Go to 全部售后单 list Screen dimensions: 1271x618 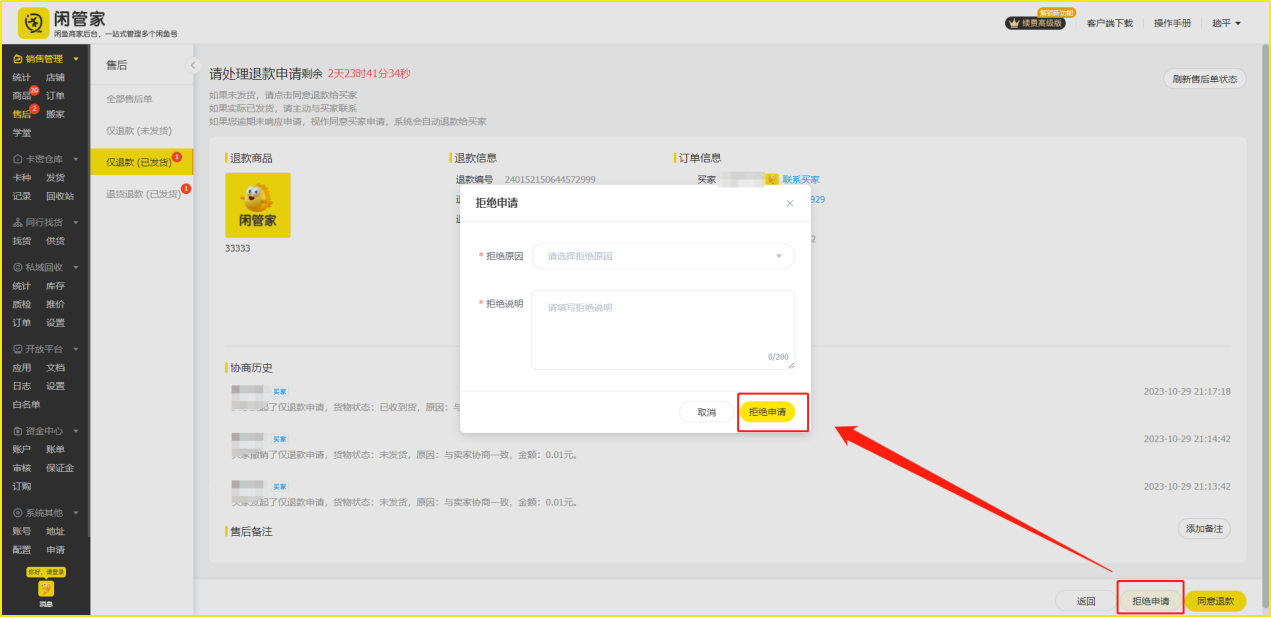[129, 99]
